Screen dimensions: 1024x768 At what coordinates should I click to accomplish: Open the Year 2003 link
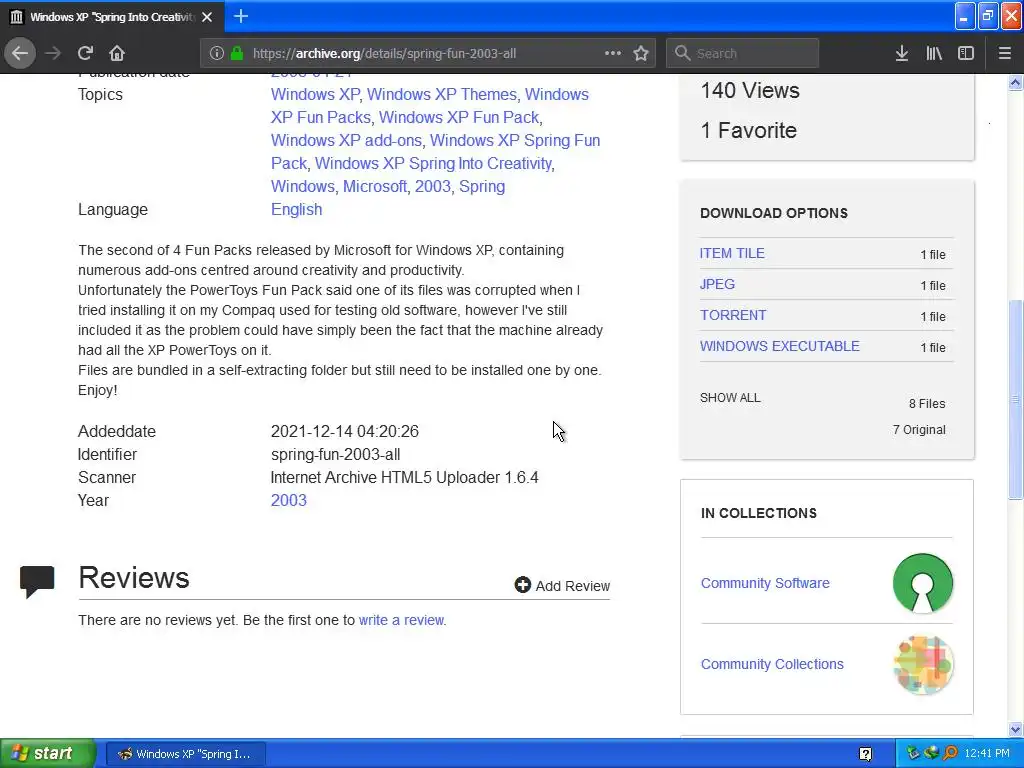click(289, 500)
